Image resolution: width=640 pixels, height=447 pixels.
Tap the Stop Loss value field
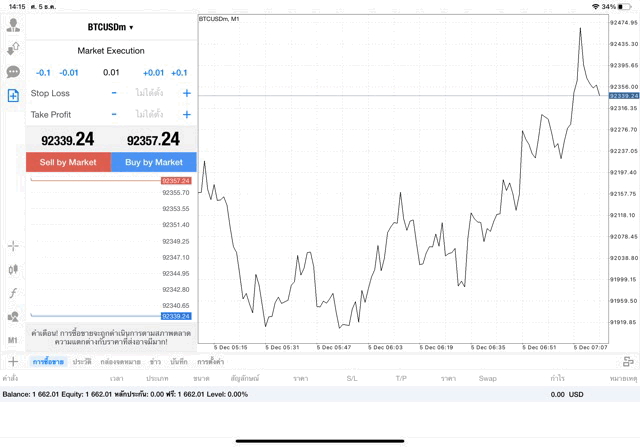point(149,93)
